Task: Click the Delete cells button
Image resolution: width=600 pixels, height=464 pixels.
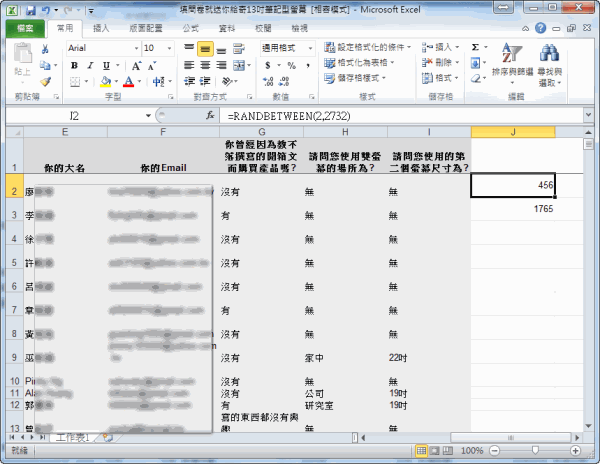Action: (440, 62)
